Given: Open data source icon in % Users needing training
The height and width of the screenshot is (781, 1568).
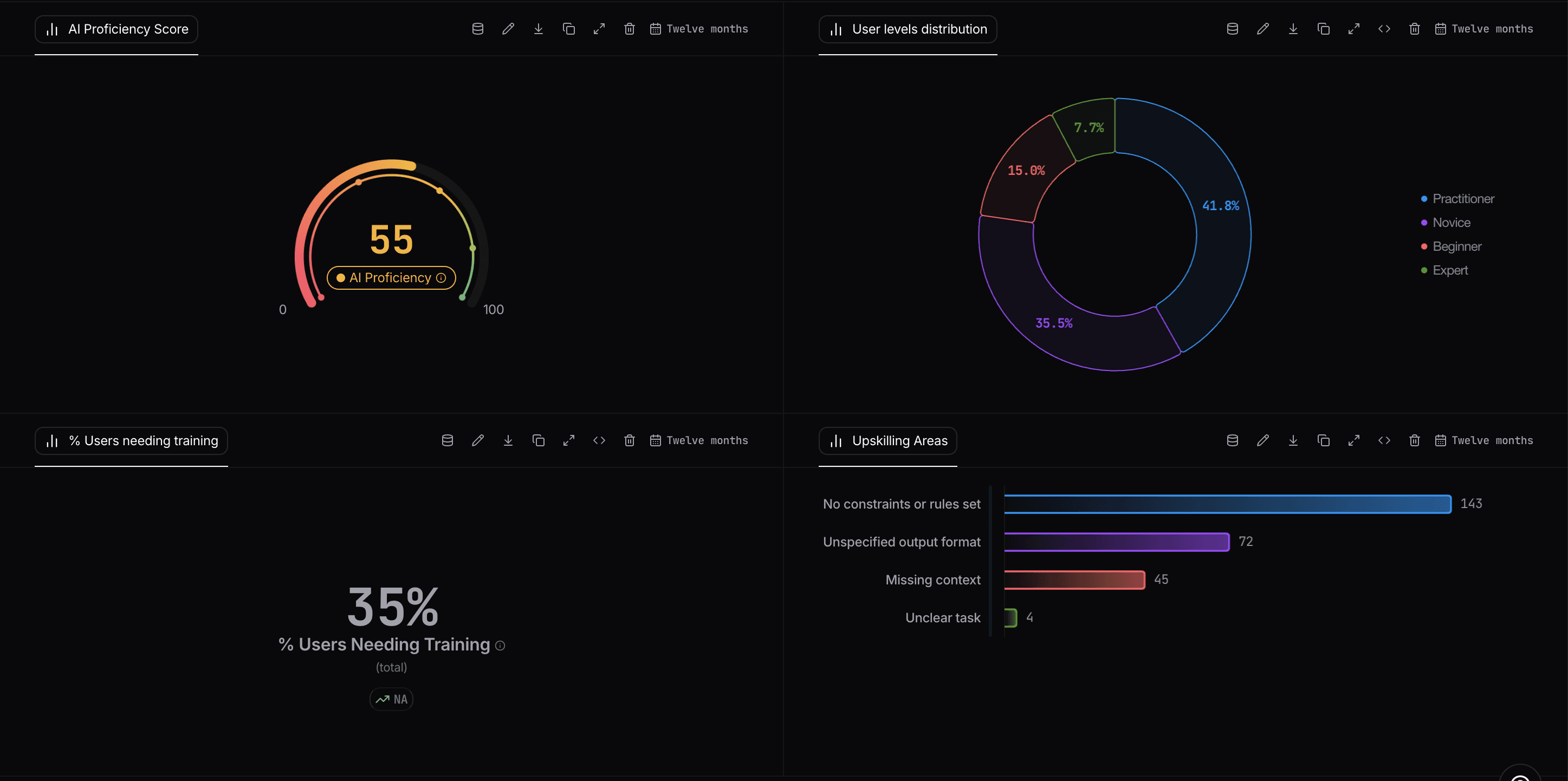Looking at the screenshot, I should (448, 440).
